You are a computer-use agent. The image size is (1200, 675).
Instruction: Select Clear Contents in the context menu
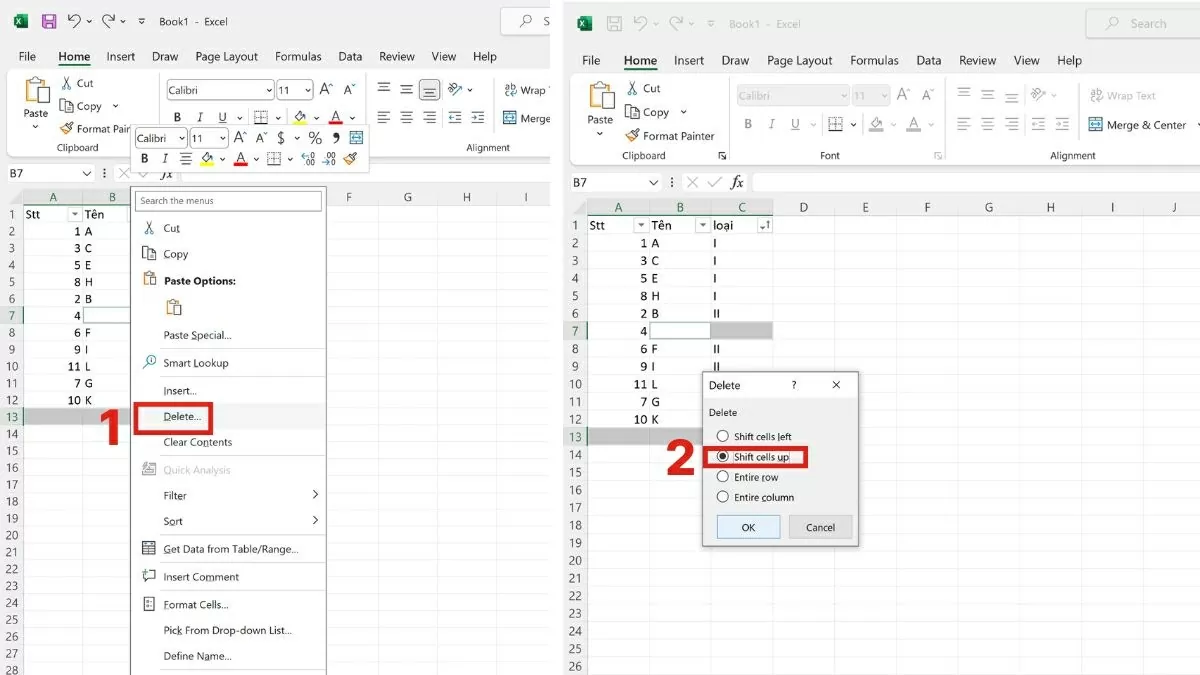(197, 442)
